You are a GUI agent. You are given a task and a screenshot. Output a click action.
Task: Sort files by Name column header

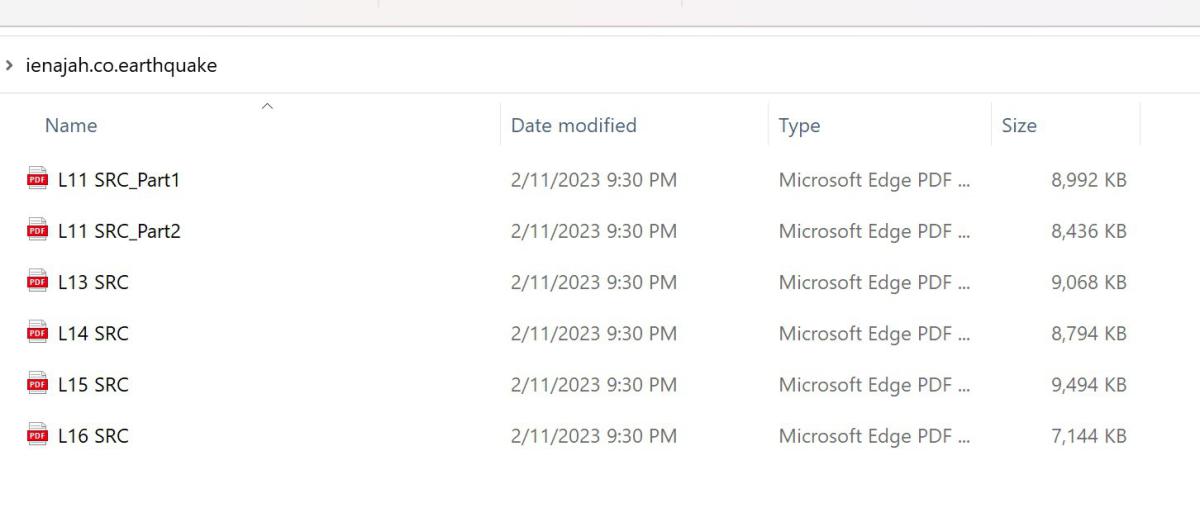pyautogui.click(x=71, y=126)
